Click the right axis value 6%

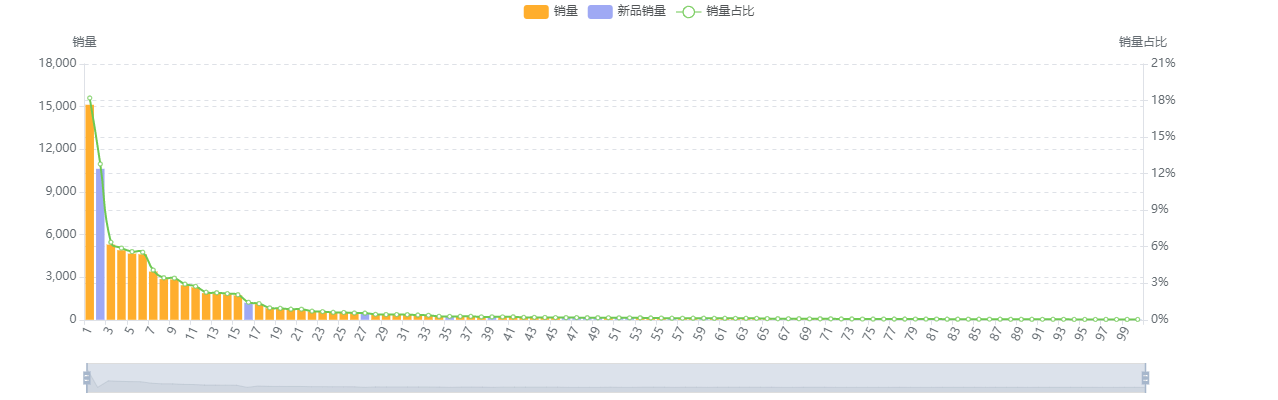click(x=1160, y=246)
